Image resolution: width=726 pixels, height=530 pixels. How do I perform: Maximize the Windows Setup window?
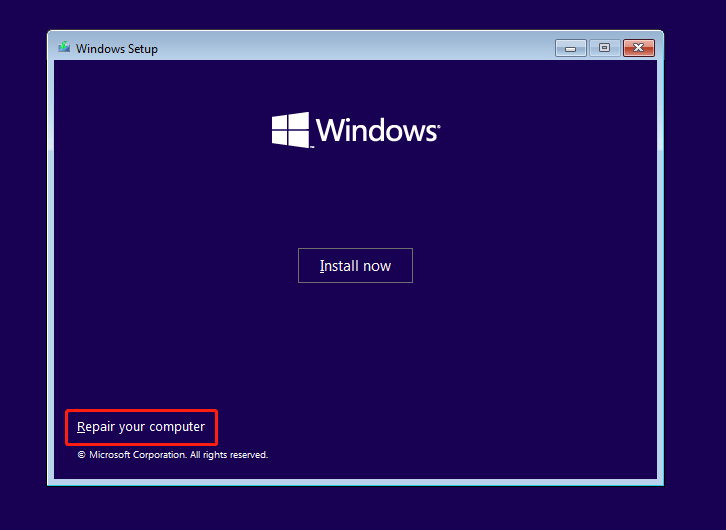[x=604, y=48]
